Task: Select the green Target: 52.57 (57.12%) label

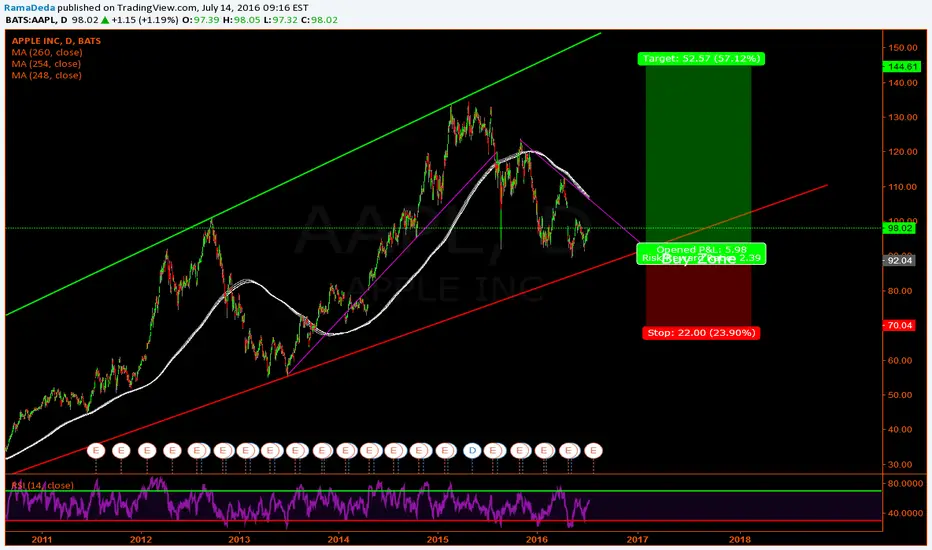Action: tap(701, 58)
